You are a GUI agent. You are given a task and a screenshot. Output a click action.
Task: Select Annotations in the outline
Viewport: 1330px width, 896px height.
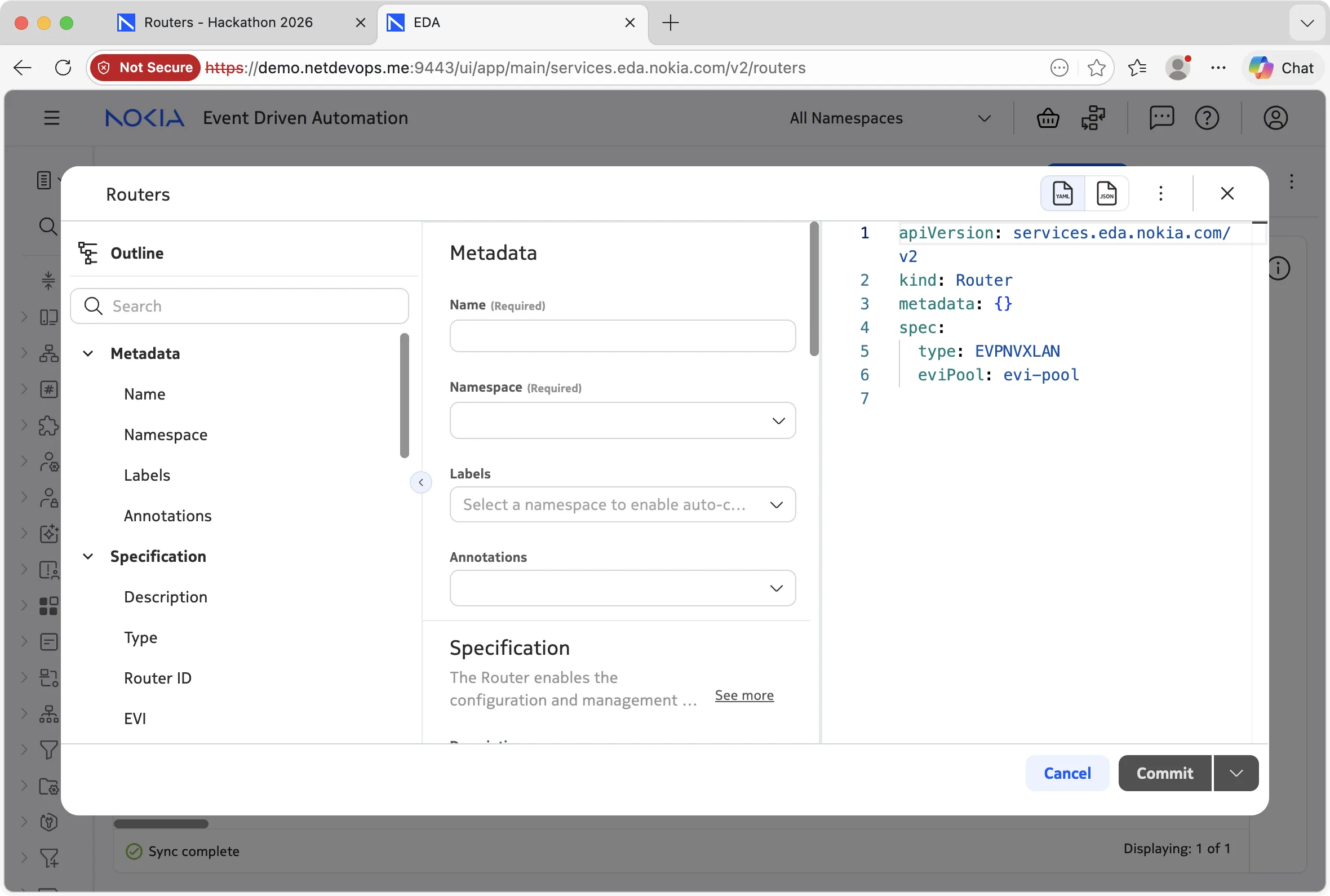tap(167, 516)
